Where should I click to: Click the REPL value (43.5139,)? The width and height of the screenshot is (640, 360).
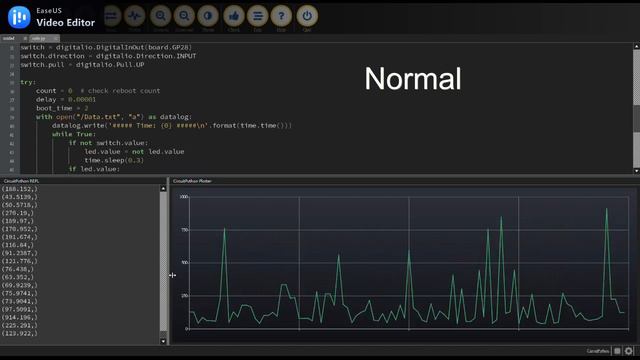click(20, 197)
